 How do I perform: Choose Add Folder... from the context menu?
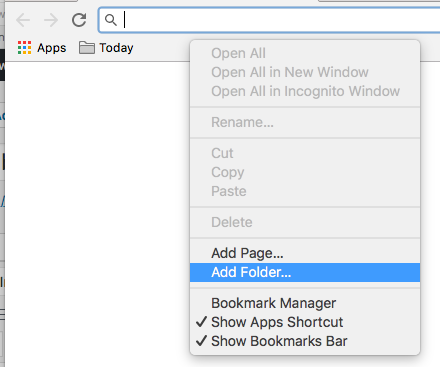click(305, 272)
